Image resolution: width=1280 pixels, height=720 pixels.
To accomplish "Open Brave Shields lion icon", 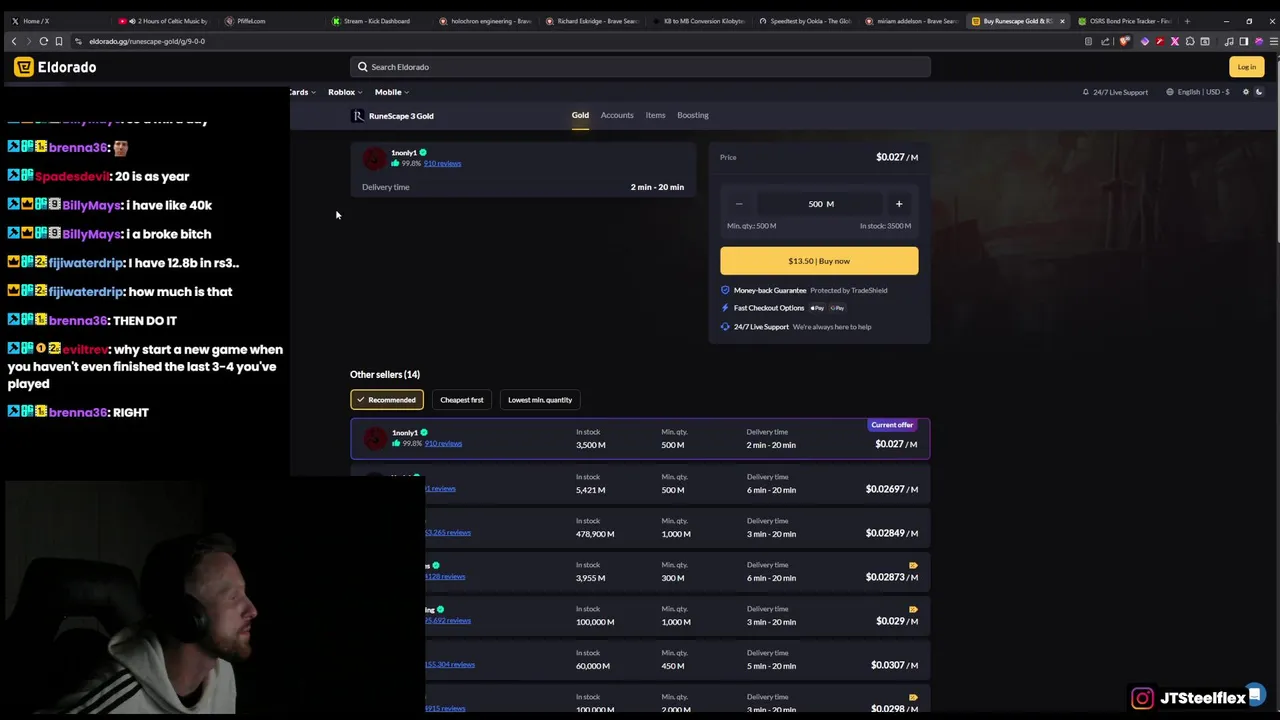I will click(x=1125, y=41).
